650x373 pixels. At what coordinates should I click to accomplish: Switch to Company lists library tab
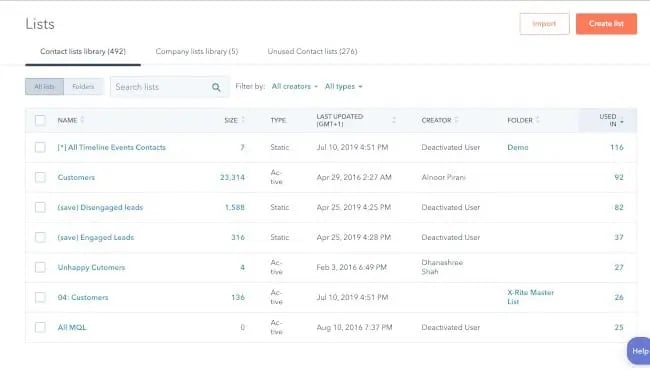tap(197, 51)
